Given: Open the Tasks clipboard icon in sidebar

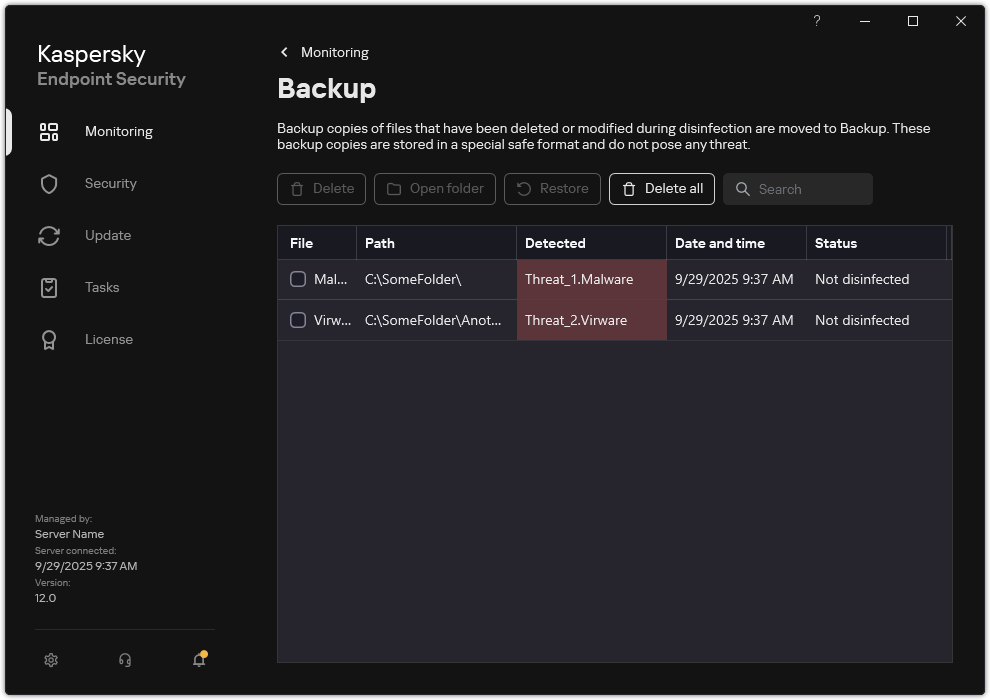Looking at the screenshot, I should pos(48,287).
